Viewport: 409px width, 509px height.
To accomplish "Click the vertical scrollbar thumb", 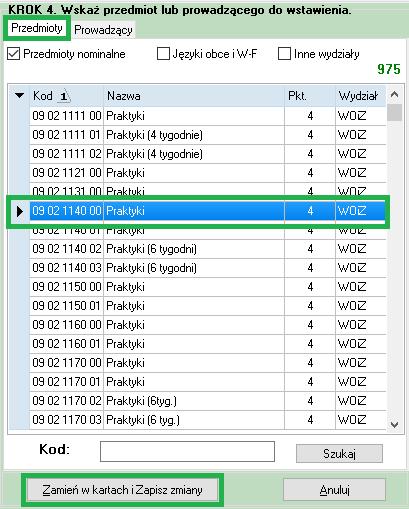I will tap(394, 112).
